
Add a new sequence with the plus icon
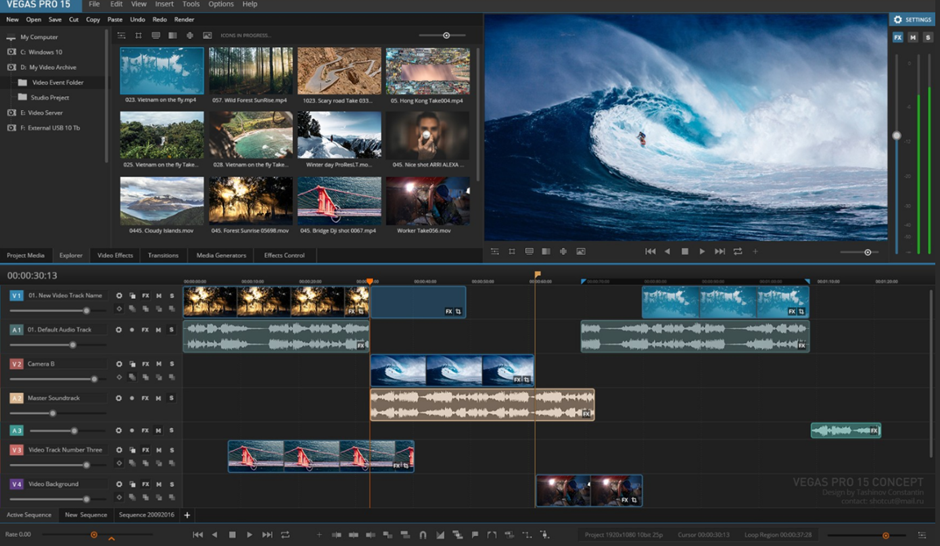coord(187,515)
